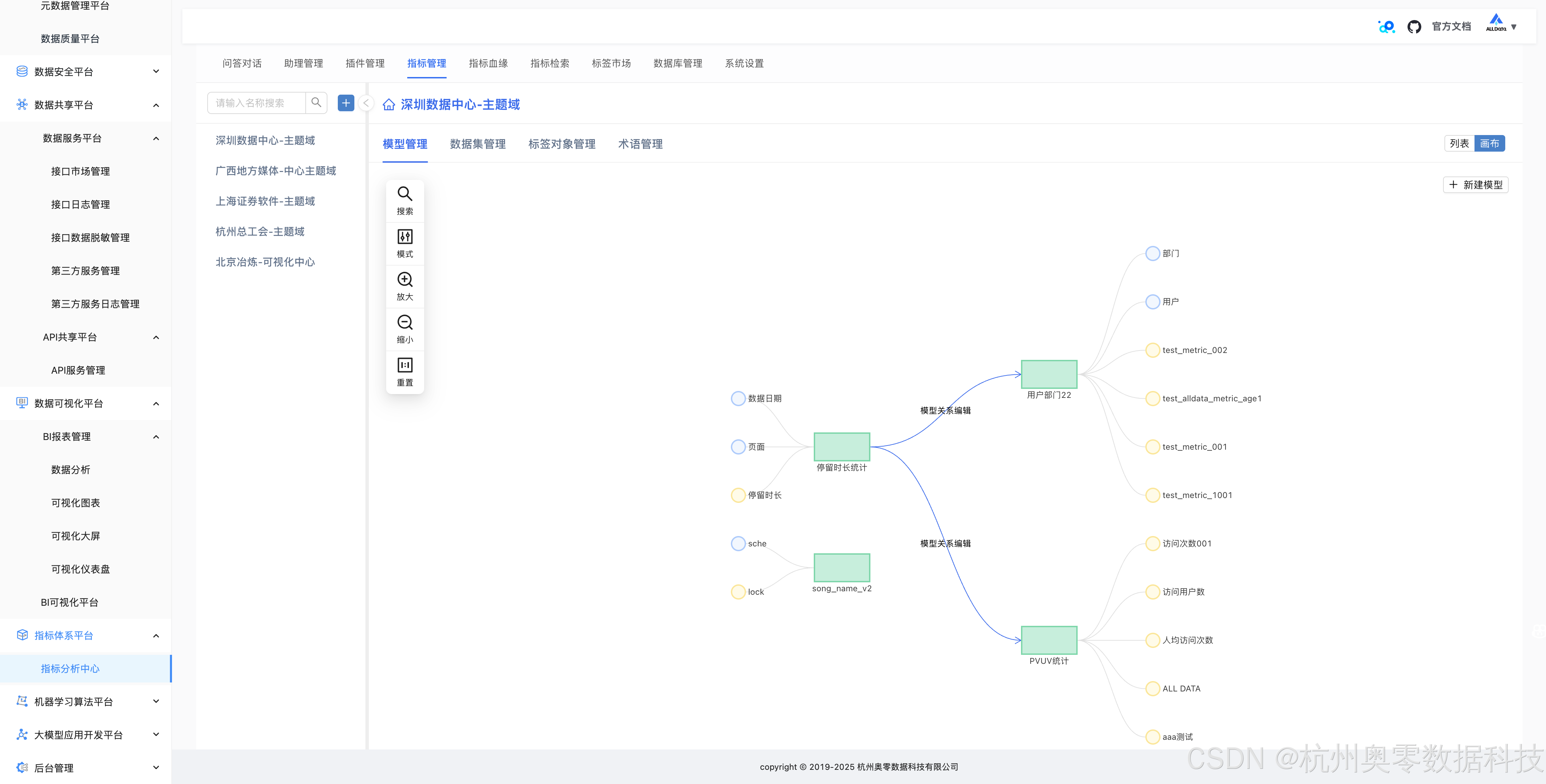
Task: Collapse 数据共享平台 menu
Action: coord(156,105)
